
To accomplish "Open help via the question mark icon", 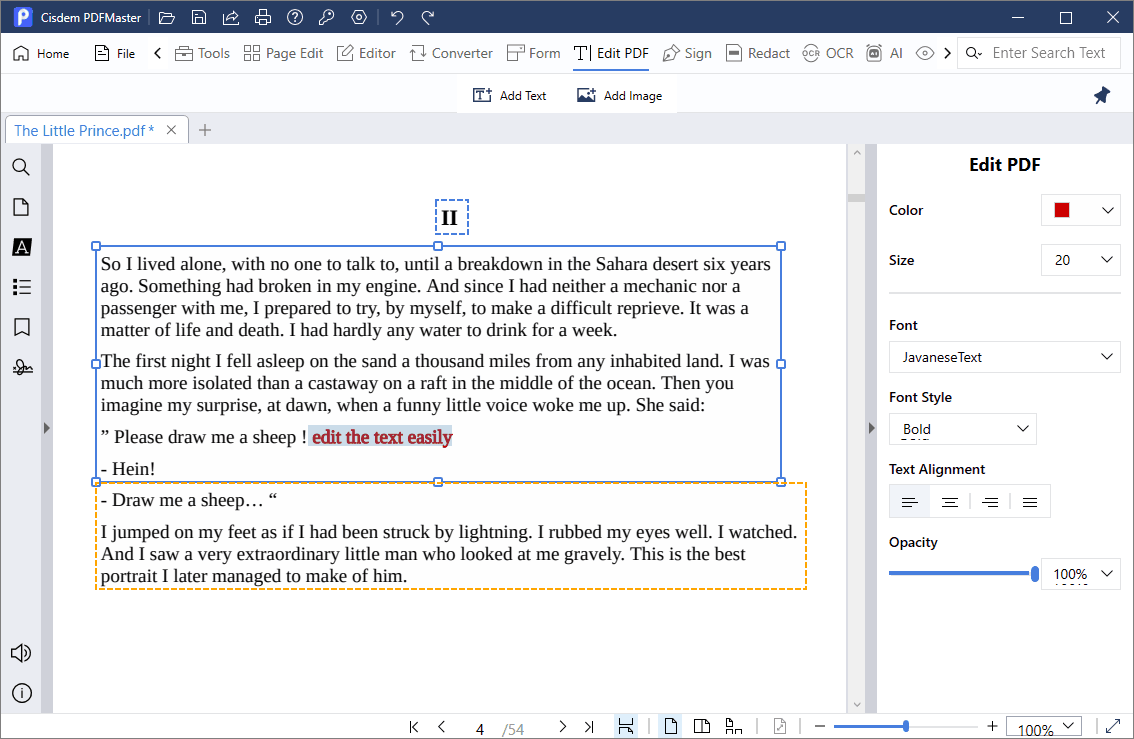I will pos(294,17).
